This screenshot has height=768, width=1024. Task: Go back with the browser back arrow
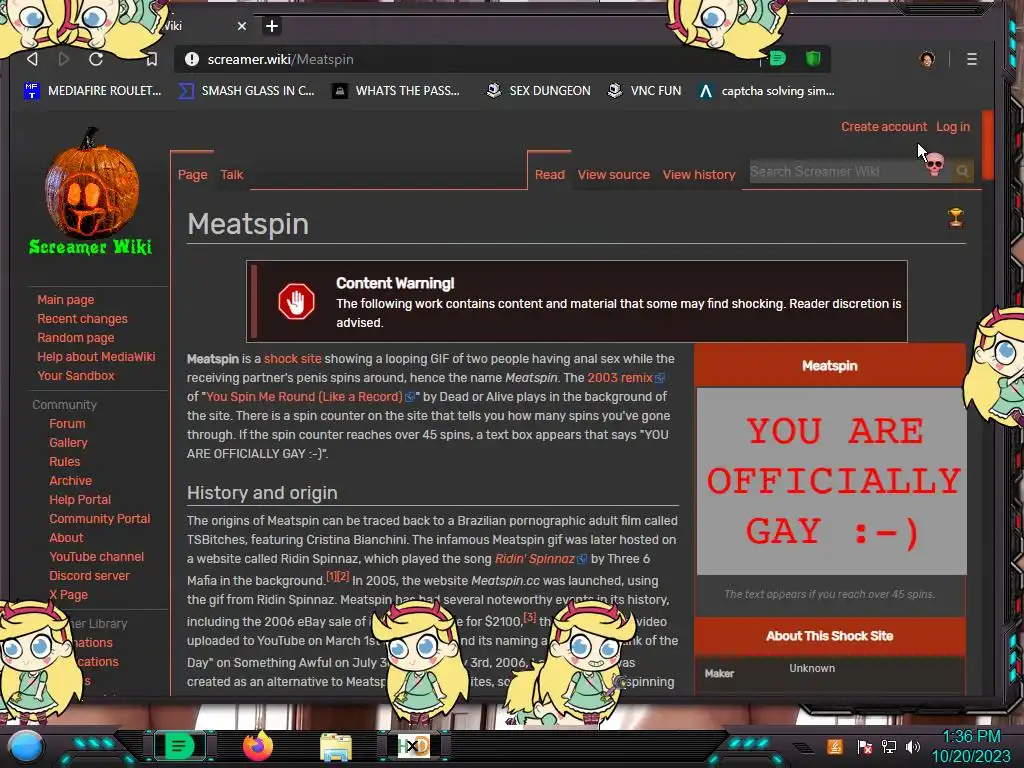(x=32, y=59)
